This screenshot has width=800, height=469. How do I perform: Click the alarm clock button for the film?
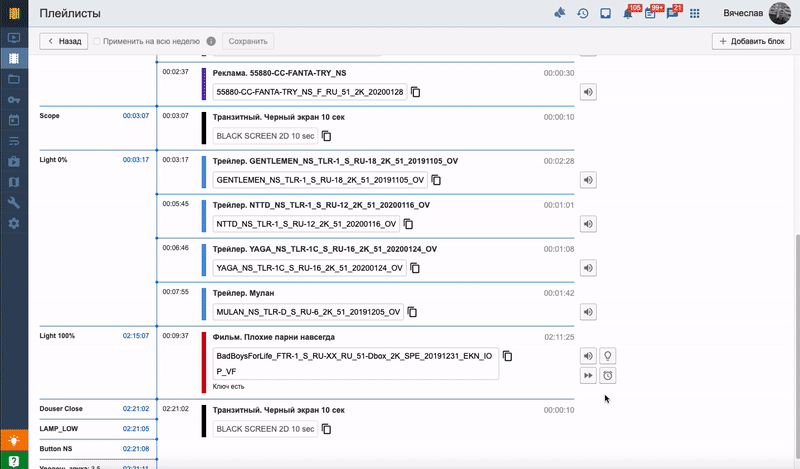[608, 376]
